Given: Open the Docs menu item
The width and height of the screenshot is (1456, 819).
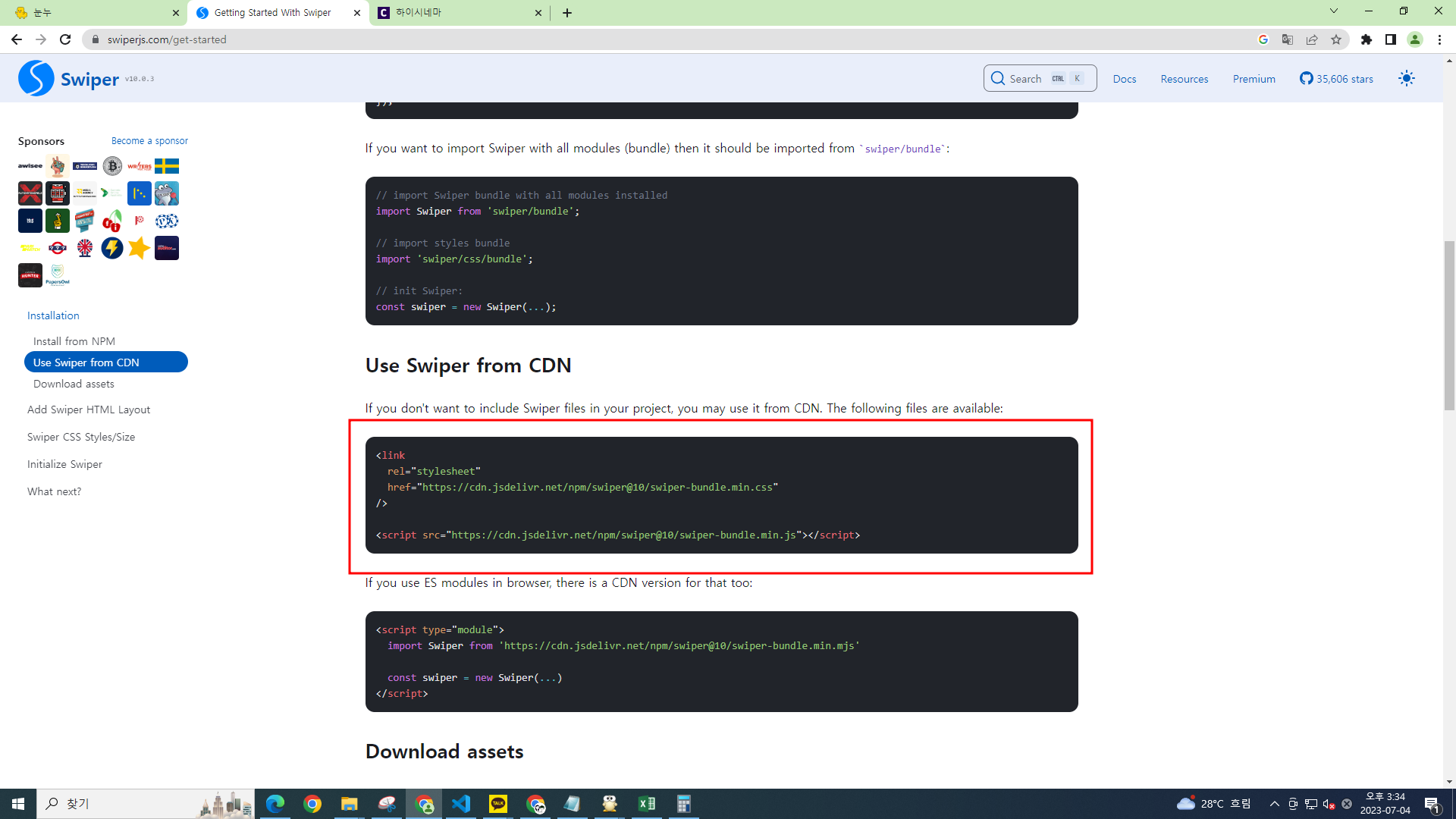Looking at the screenshot, I should [x=1124, y=79].
